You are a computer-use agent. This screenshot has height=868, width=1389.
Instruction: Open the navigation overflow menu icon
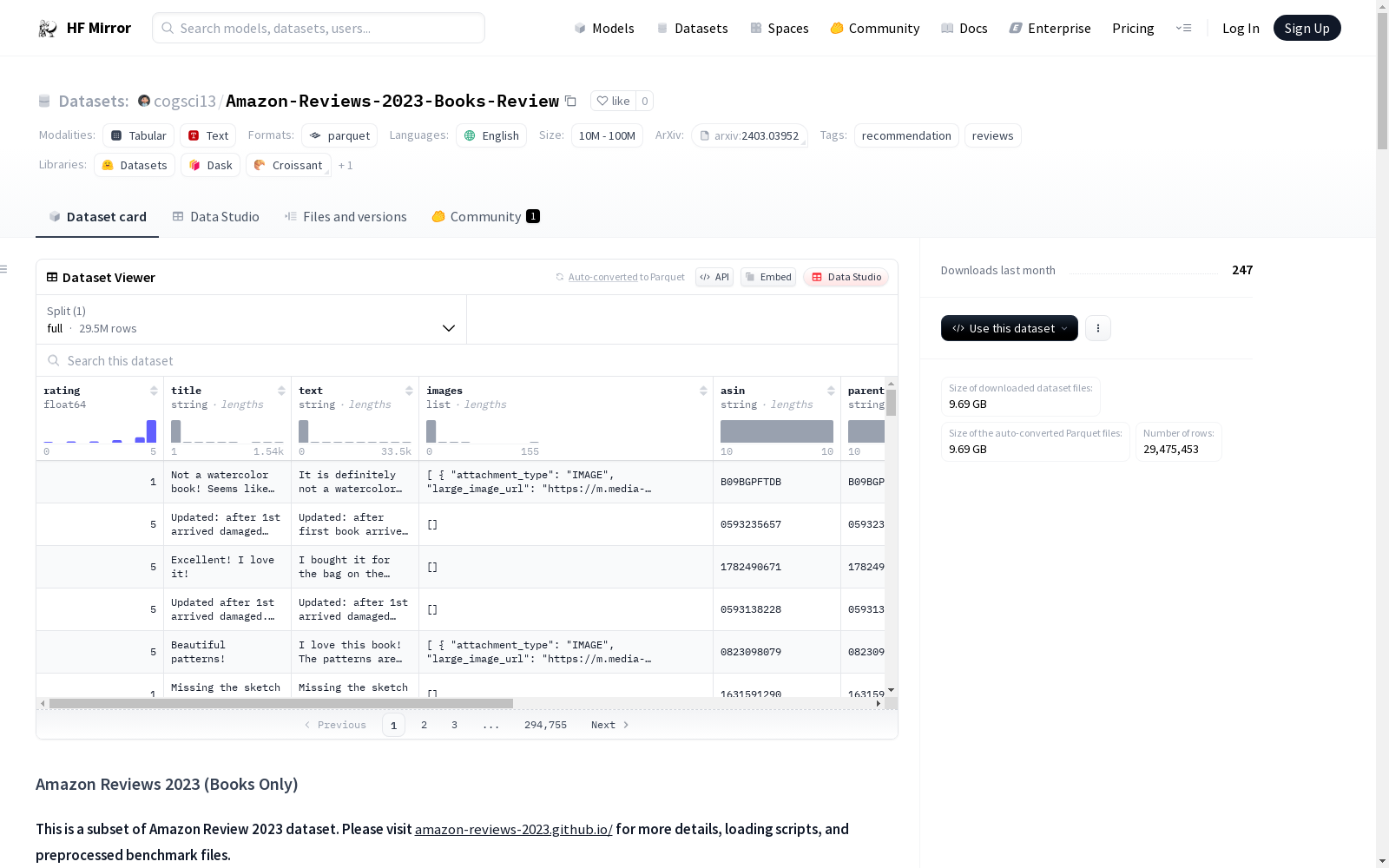tap(1183, 28)
